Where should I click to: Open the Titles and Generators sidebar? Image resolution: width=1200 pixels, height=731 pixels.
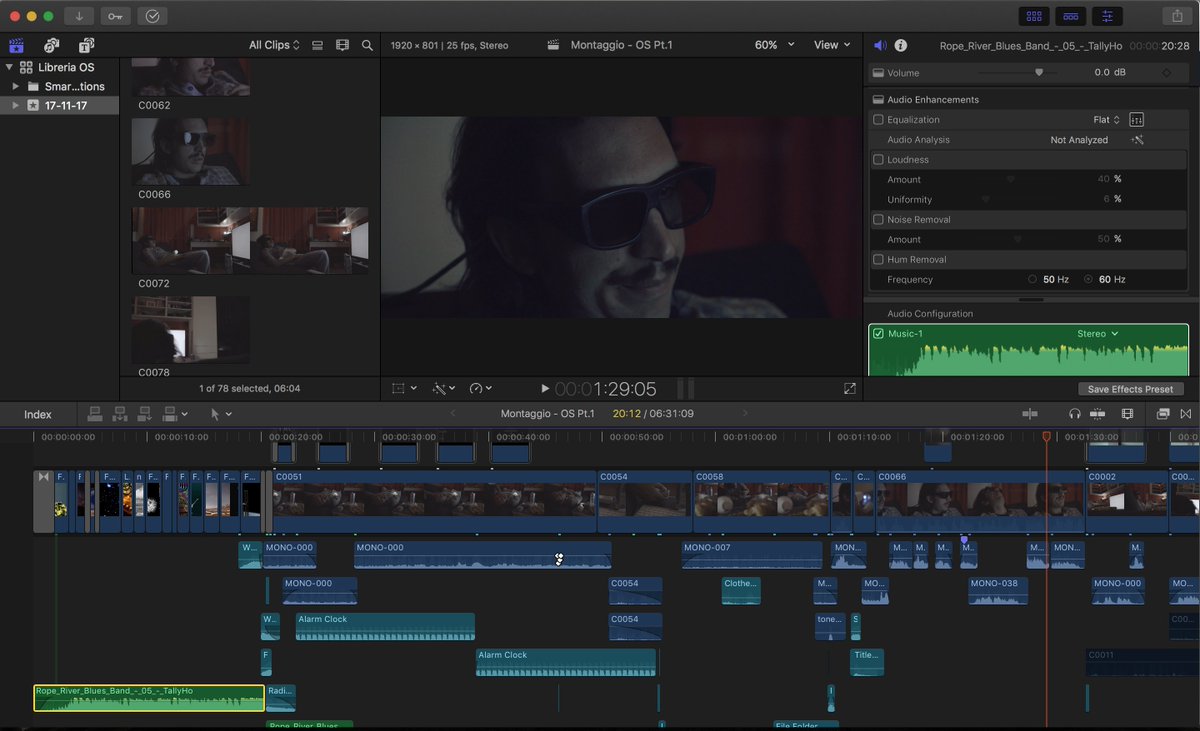(x=86, y=45)
